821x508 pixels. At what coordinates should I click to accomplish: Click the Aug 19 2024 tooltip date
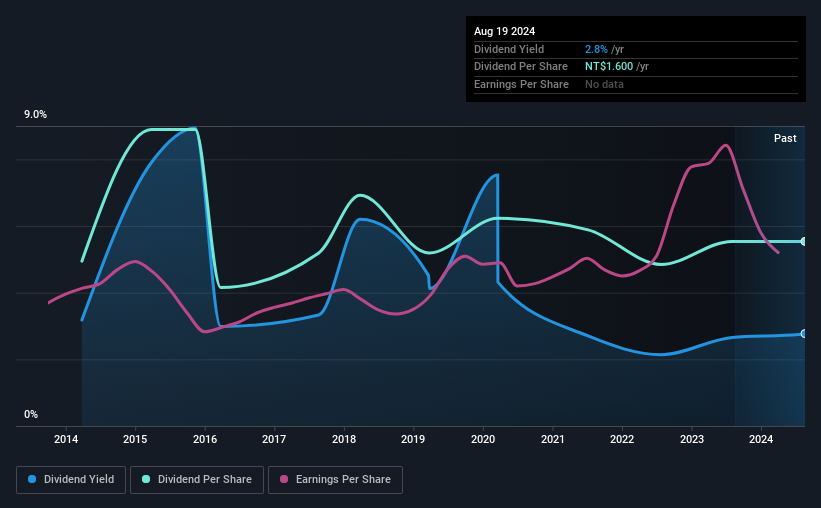(x=504, y=31)
